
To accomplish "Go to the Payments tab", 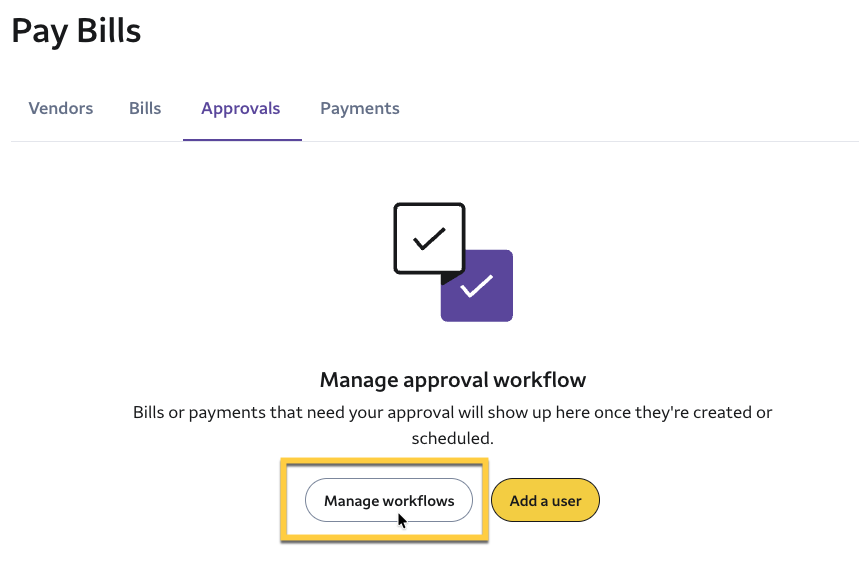I will point(360,108).
